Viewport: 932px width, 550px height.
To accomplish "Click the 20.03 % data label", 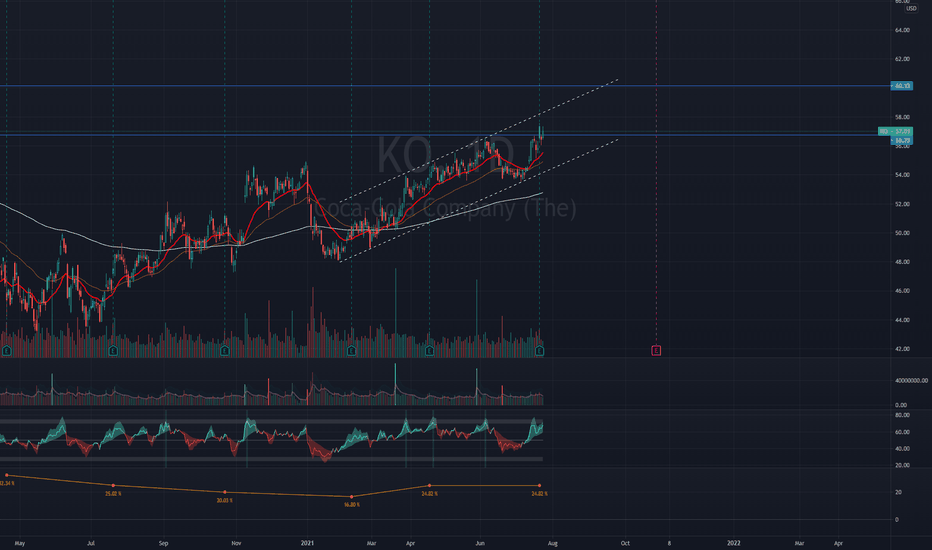I will tap(224, 501).
